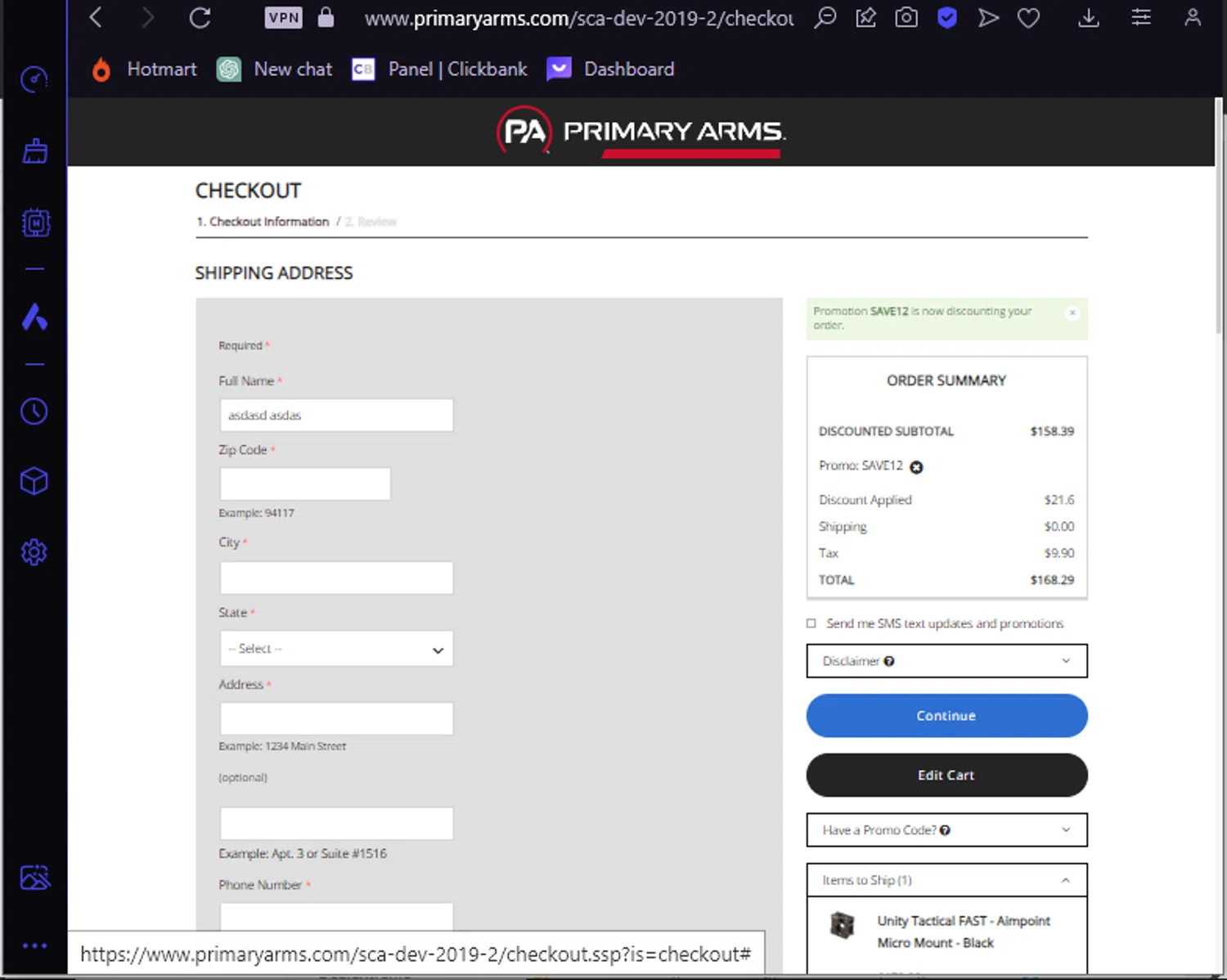Open the State select dropdown

pos(336,649)
